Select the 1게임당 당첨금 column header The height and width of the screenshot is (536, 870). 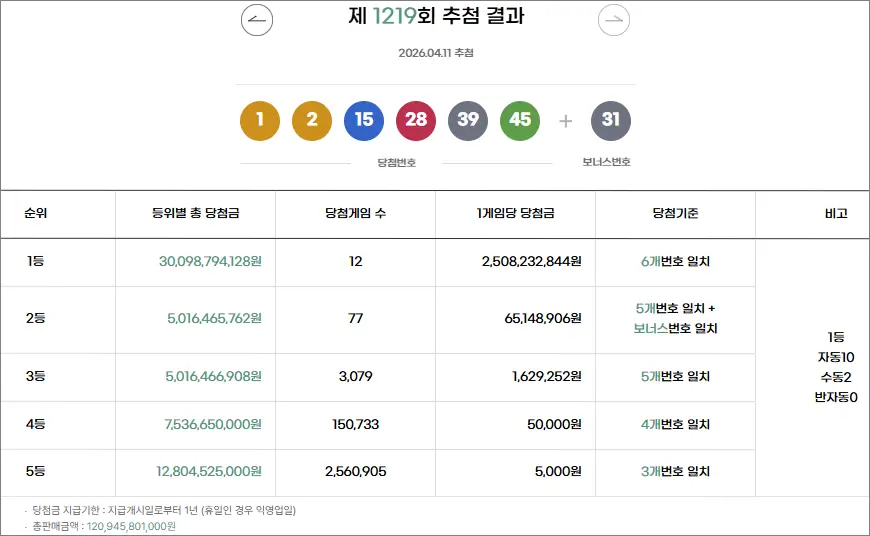coord(515,214)
